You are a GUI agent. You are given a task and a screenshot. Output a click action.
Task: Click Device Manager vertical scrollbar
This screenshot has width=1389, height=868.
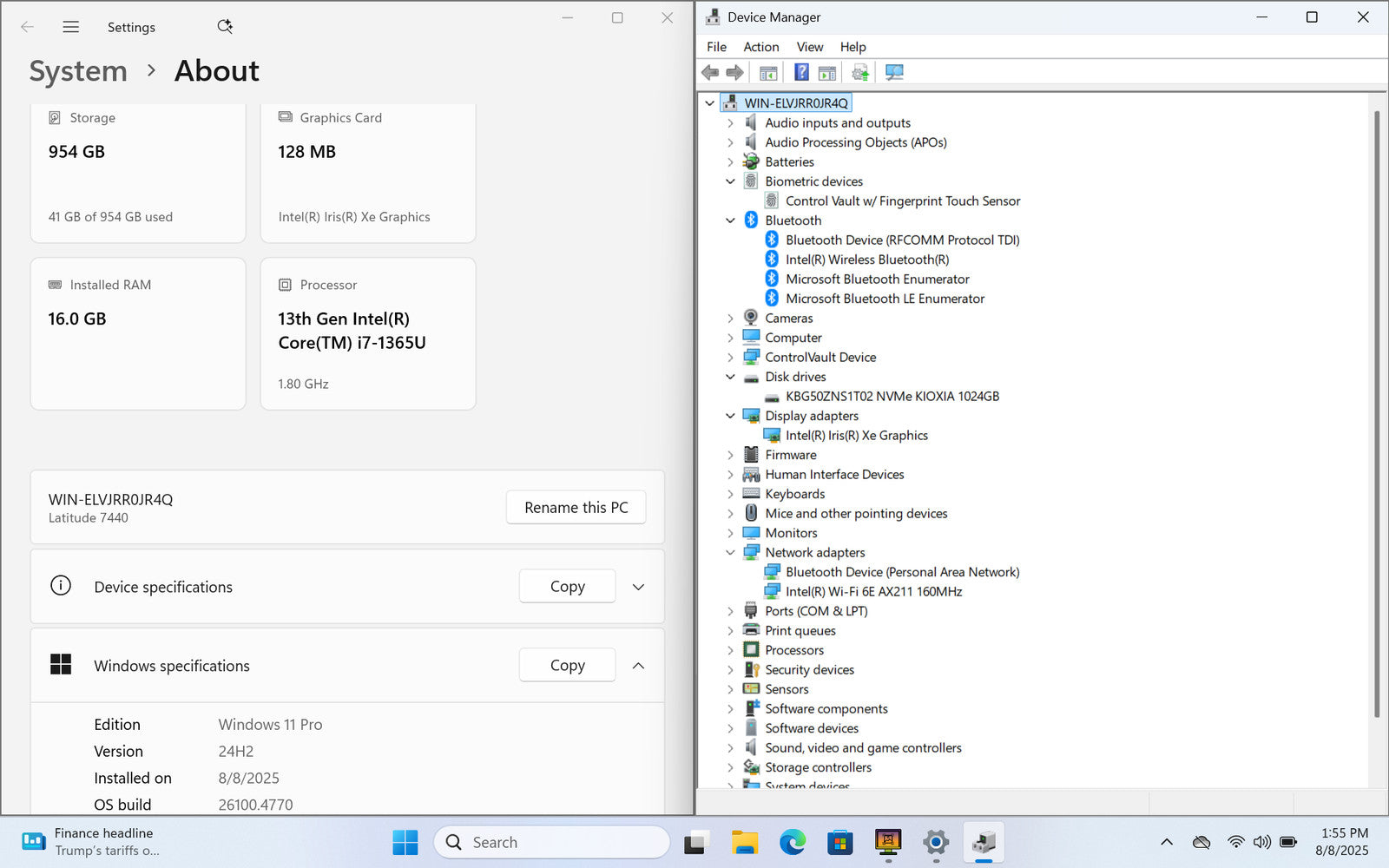coord(1377,413)
